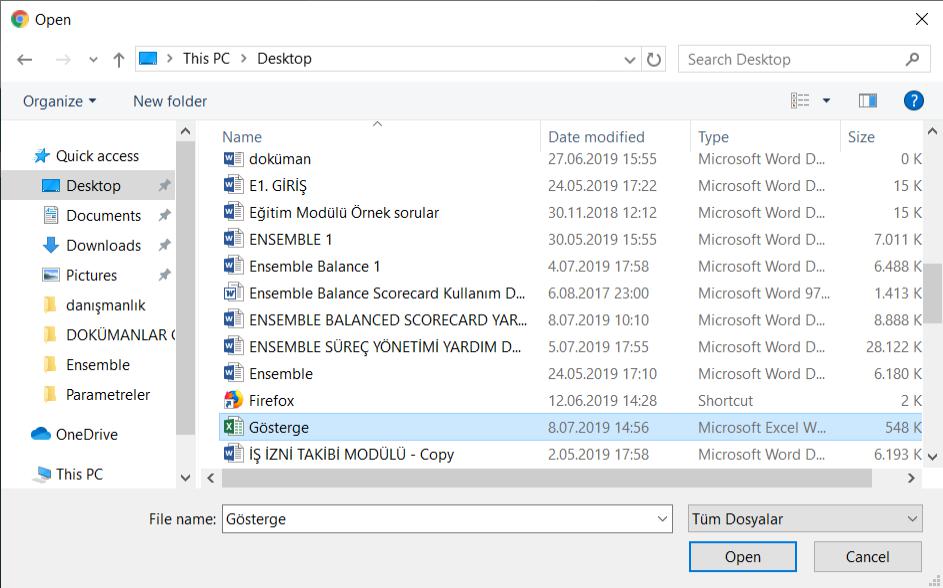The image size is (943, 588).
Task: Expand the view options dropdown arrow
Action: click(826, 101)
